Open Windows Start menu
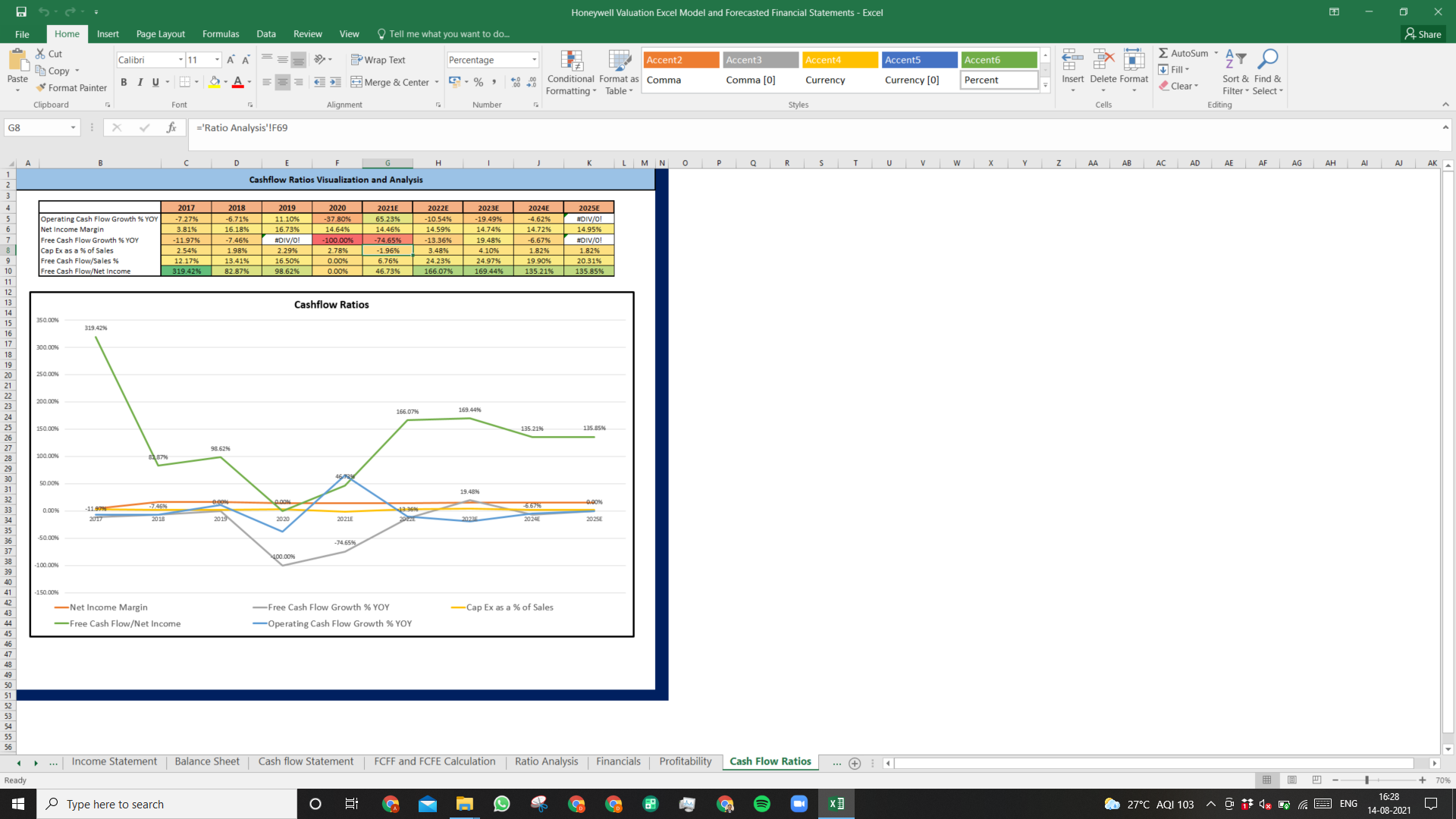The width and height of the screenshot is (1456, 819). pos(18,804)
